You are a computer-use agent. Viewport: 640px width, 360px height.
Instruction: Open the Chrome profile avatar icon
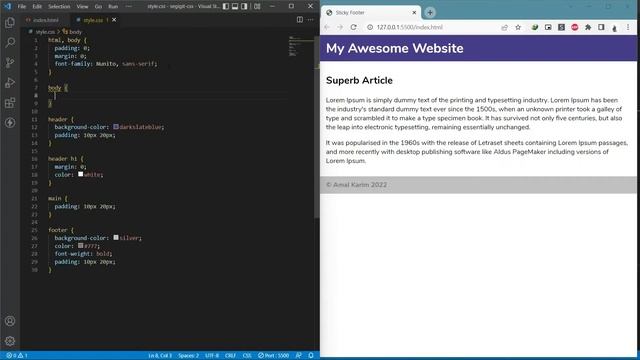click(614, 28)
